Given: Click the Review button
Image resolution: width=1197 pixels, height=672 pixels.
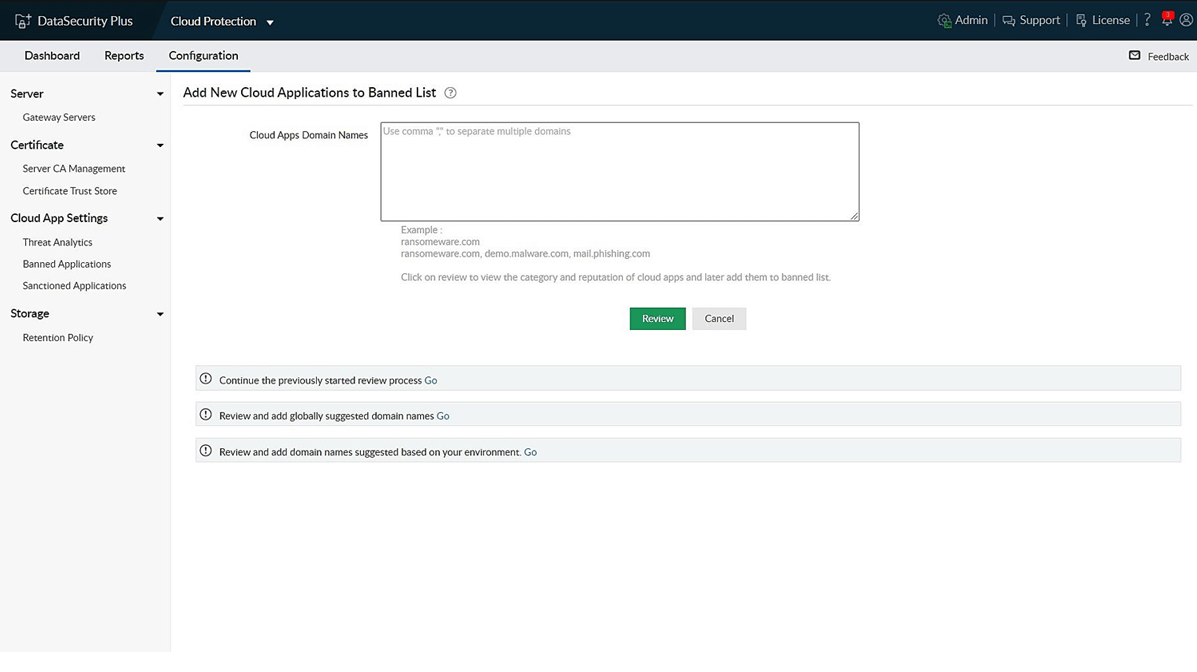Looking at the screenshot, I should 657,318.
